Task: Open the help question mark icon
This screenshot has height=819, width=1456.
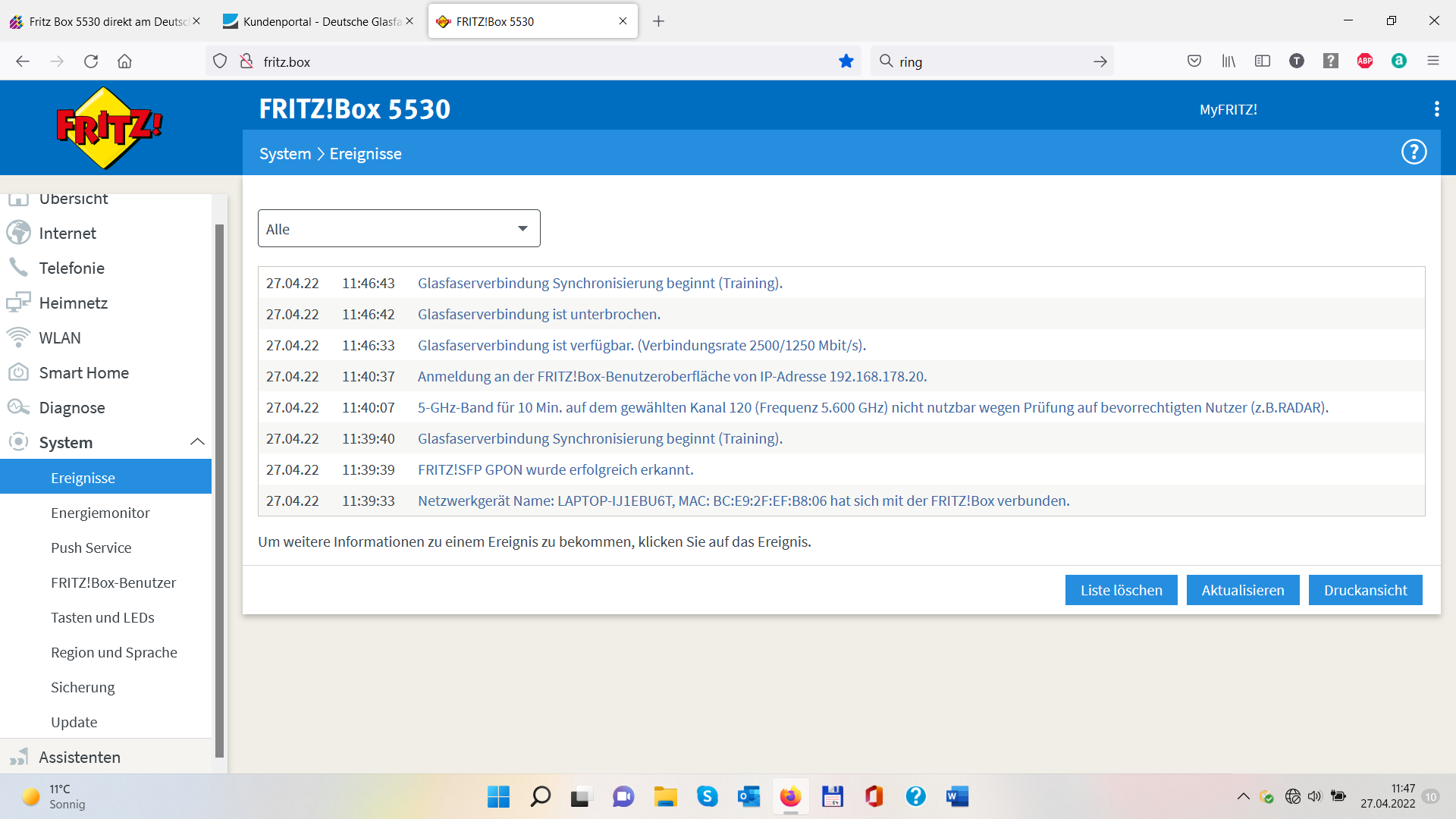Action: (x=1414, y=152)
